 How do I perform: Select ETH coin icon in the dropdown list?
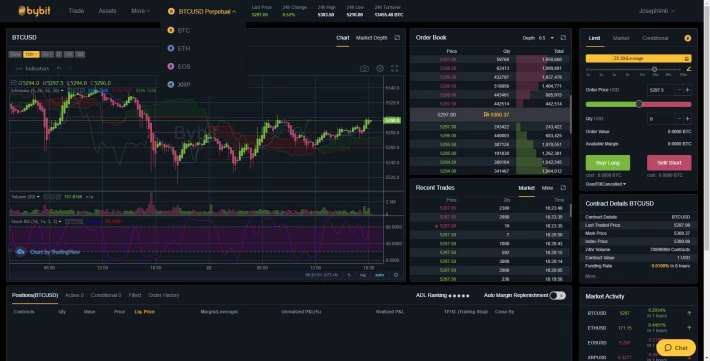[x=171, y=48]
